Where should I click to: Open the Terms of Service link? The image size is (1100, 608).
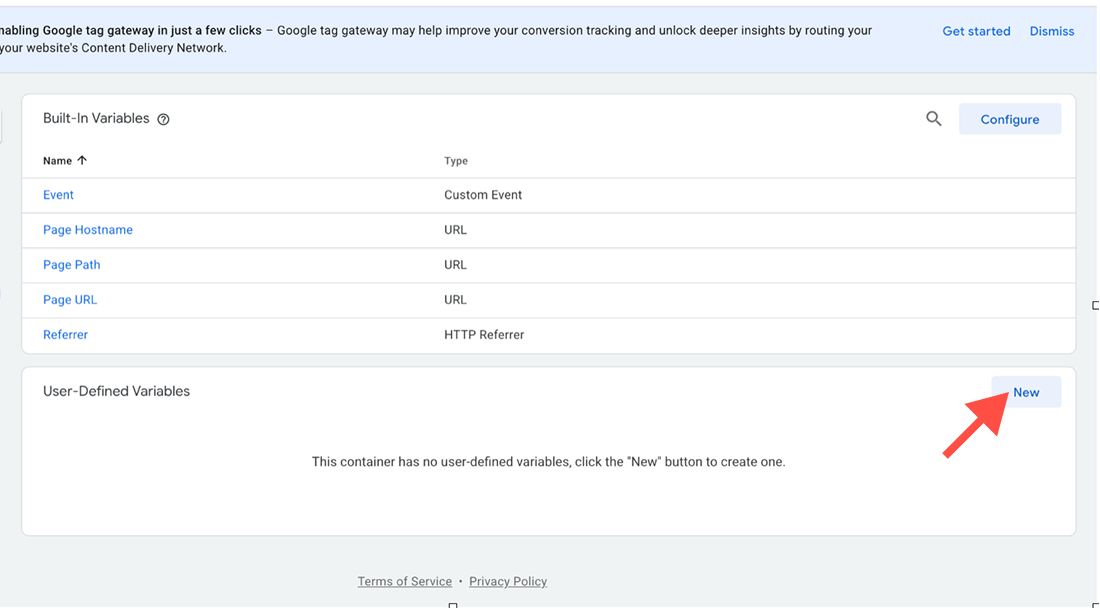pos(405,581)
